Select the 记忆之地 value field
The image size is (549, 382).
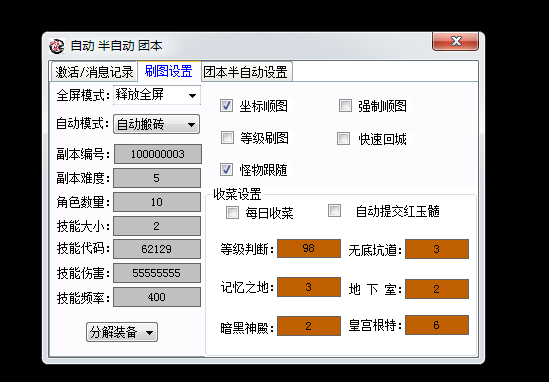[x=309, y=287]
